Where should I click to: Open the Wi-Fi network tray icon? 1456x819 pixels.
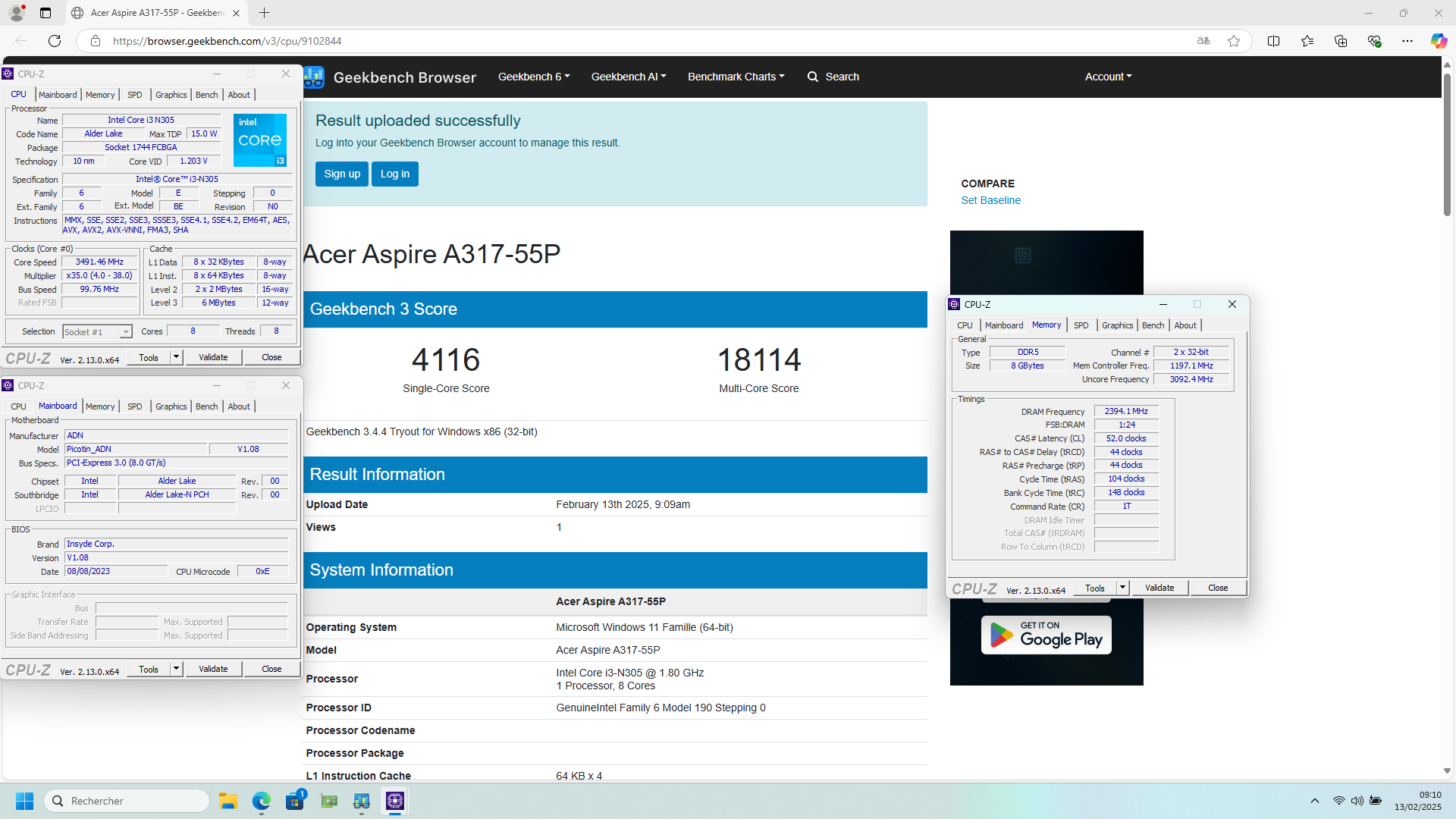point(1338,801)
